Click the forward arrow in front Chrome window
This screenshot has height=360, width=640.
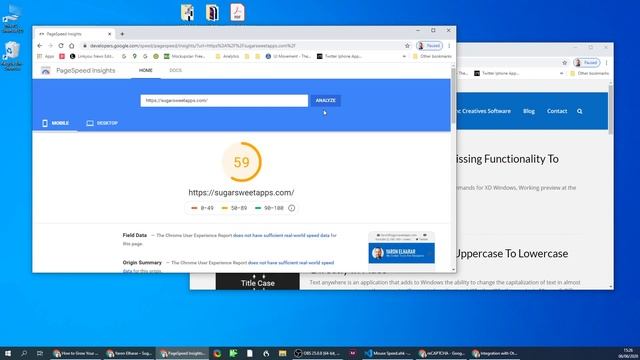coord(50,46)
